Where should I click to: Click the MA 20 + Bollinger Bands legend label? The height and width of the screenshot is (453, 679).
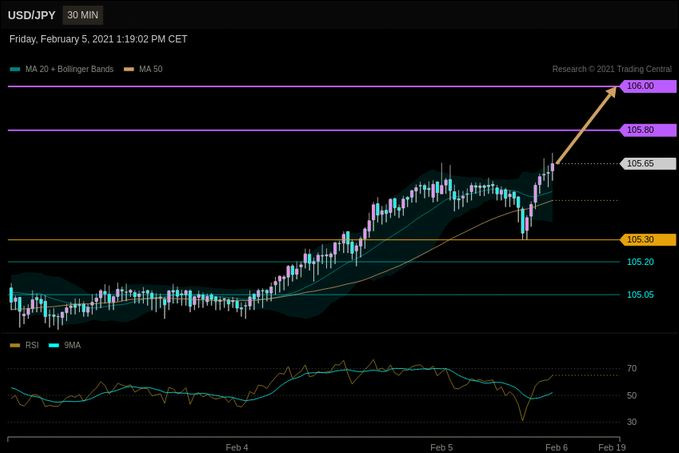(x=69, y=69)
